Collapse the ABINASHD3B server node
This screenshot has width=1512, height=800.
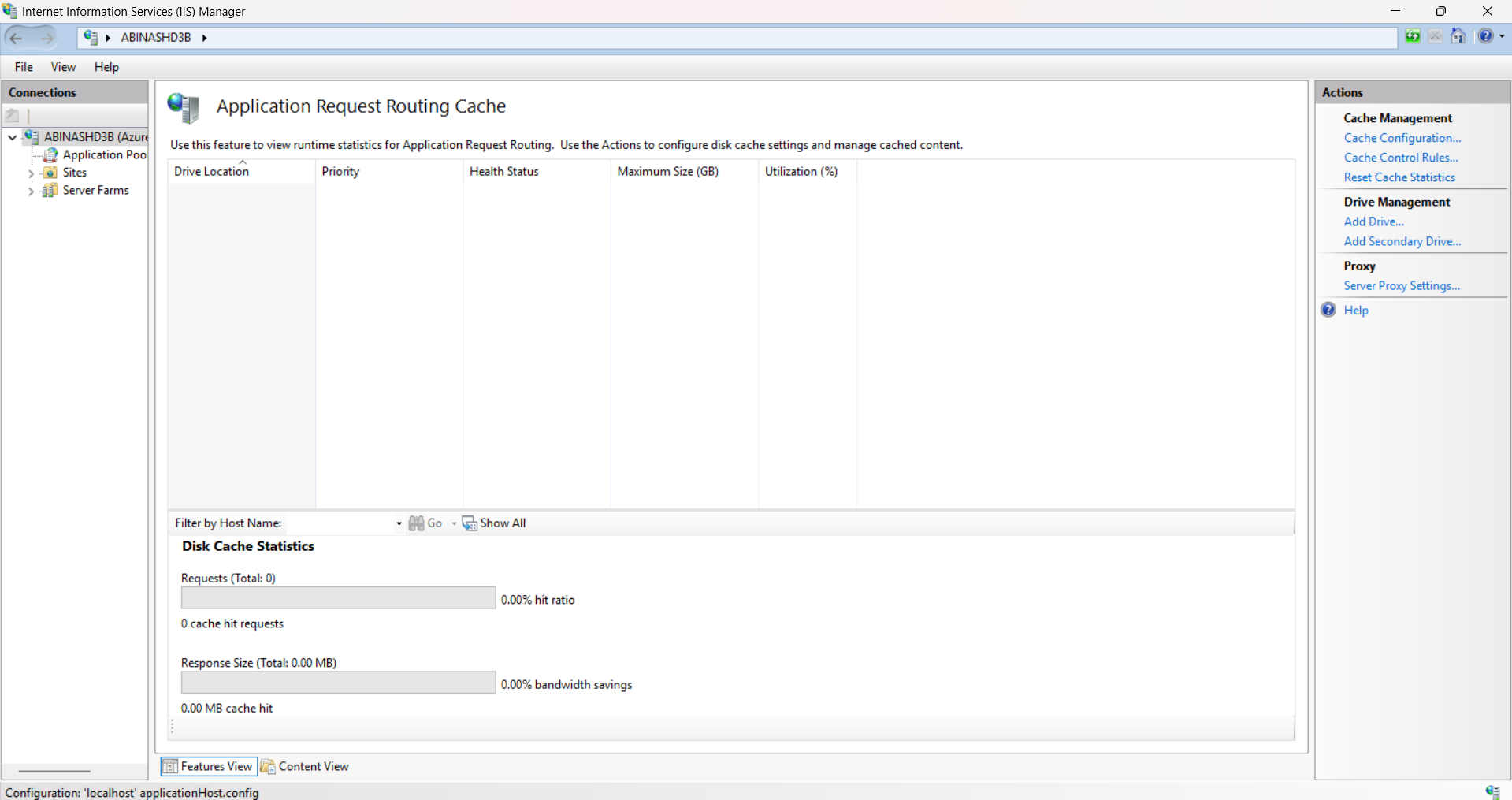pyautogui.click(x=13, y=137)
